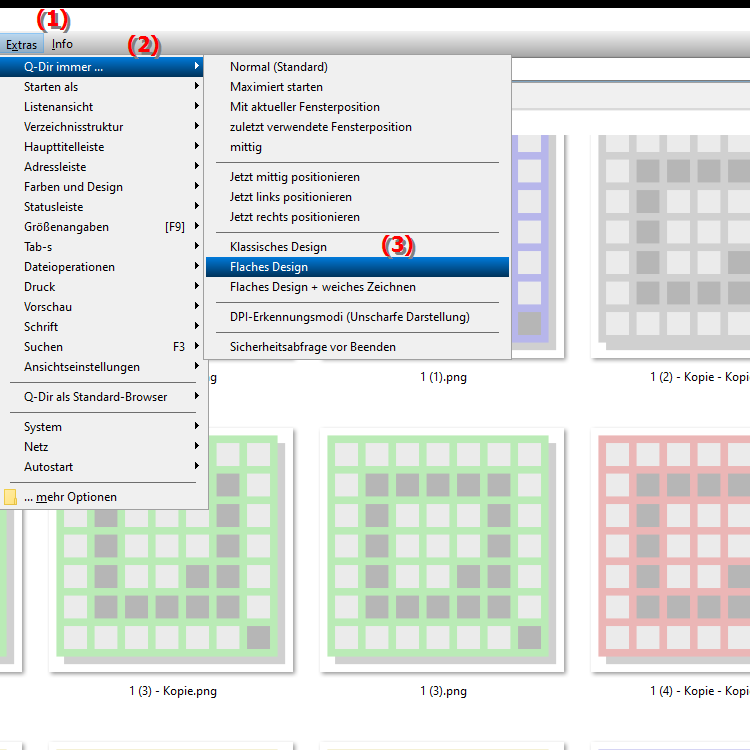This screenshot has width=750, height=750.
Task: Open the Statusleiste submenu
Action: pos(102,207)
